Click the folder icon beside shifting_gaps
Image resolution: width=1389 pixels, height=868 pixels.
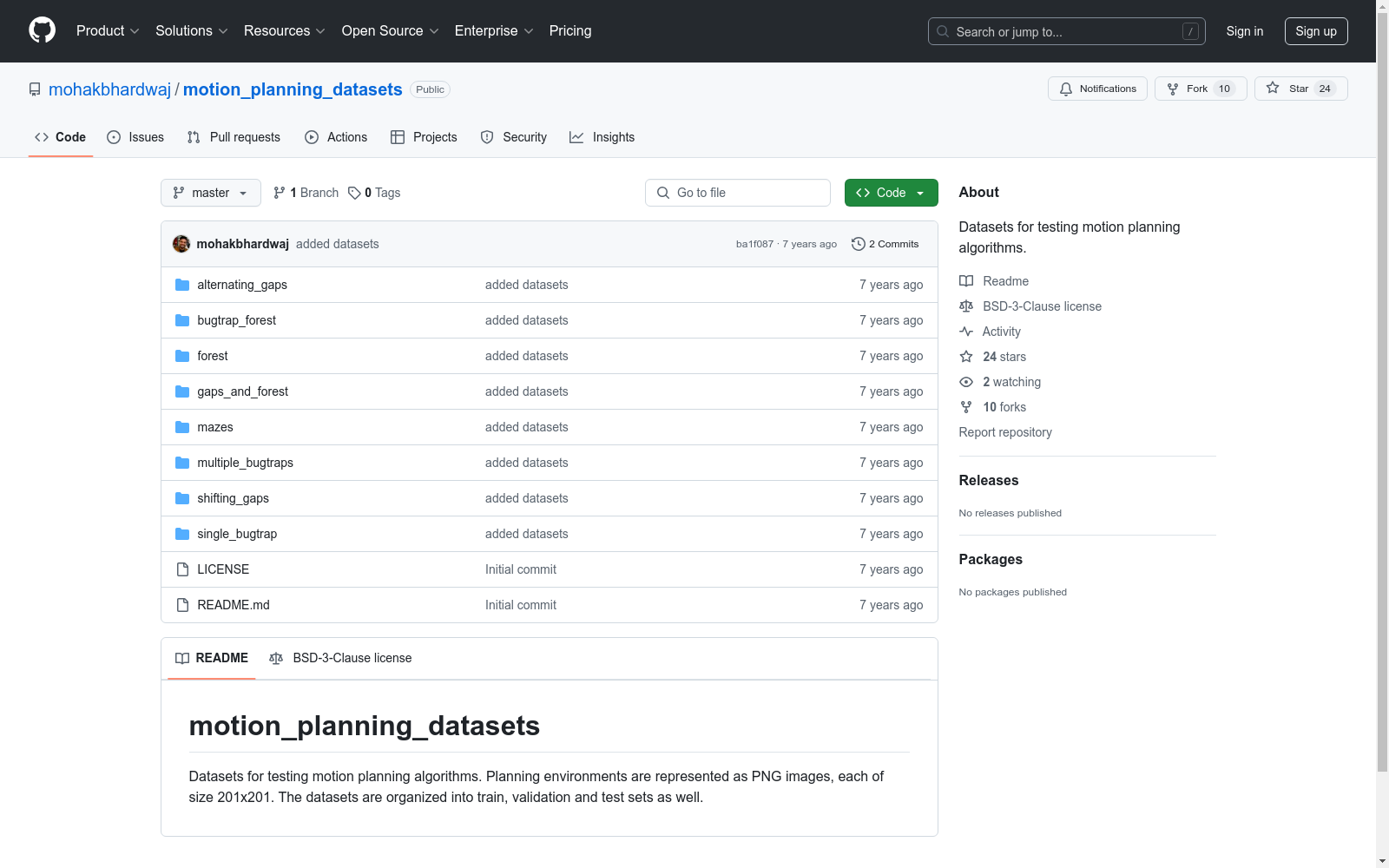tap(182, 498)
